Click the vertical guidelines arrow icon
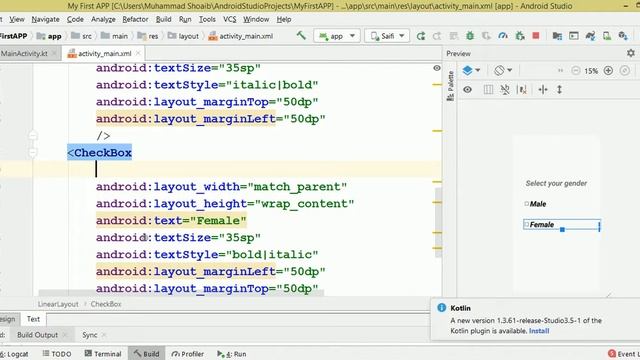Image resolution: width=640 pixels, height=360 pixels. click(560, 89)
